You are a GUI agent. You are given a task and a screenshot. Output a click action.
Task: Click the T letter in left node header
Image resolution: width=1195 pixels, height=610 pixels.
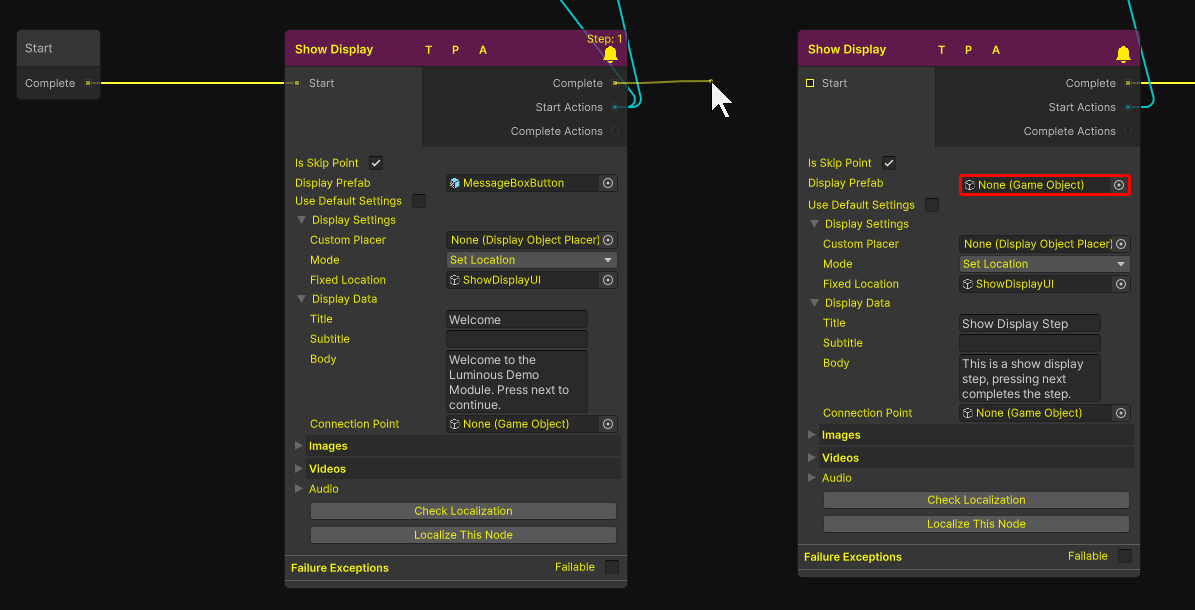coord(429,50)
